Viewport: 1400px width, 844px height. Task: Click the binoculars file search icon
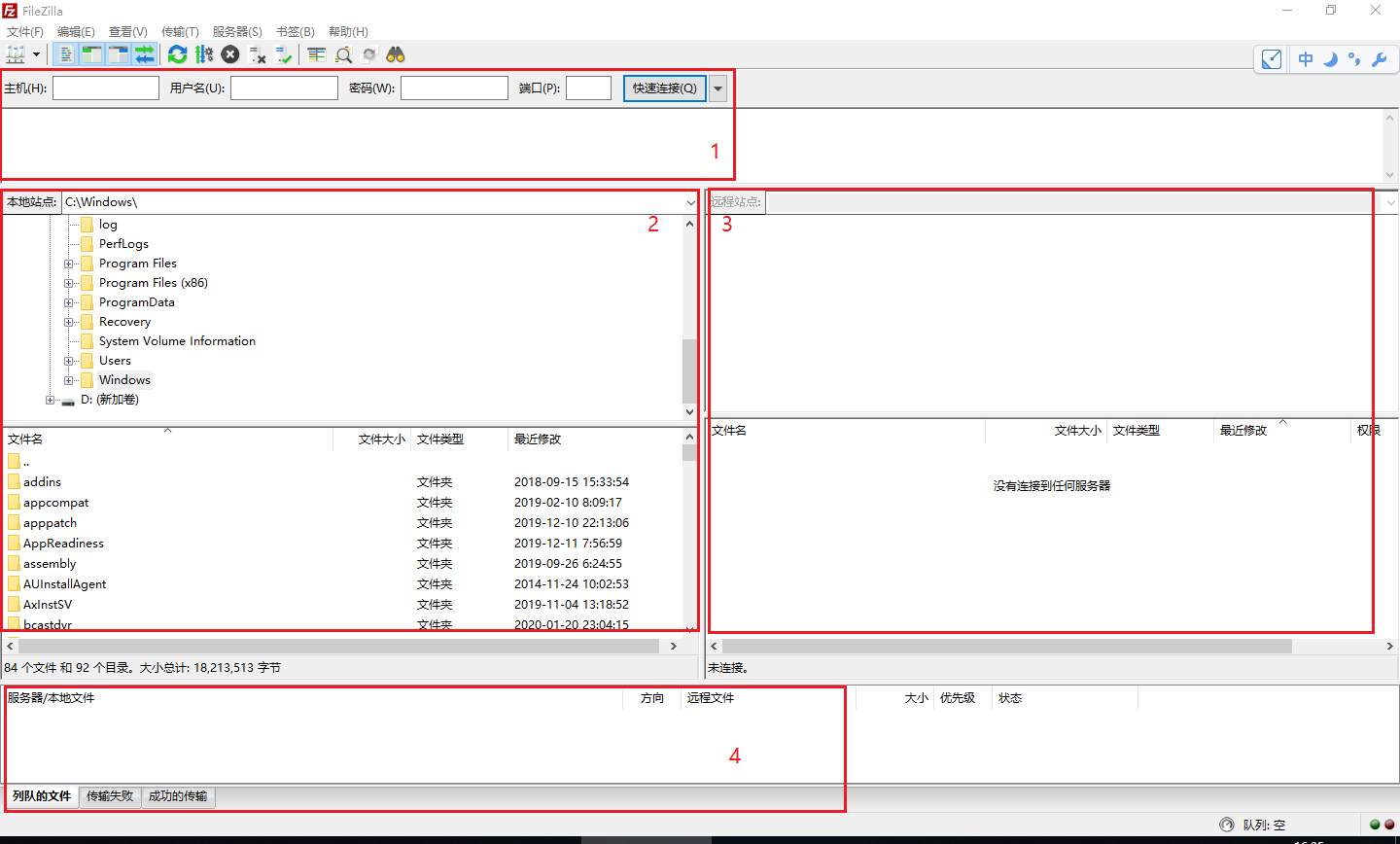click(395, 54)
